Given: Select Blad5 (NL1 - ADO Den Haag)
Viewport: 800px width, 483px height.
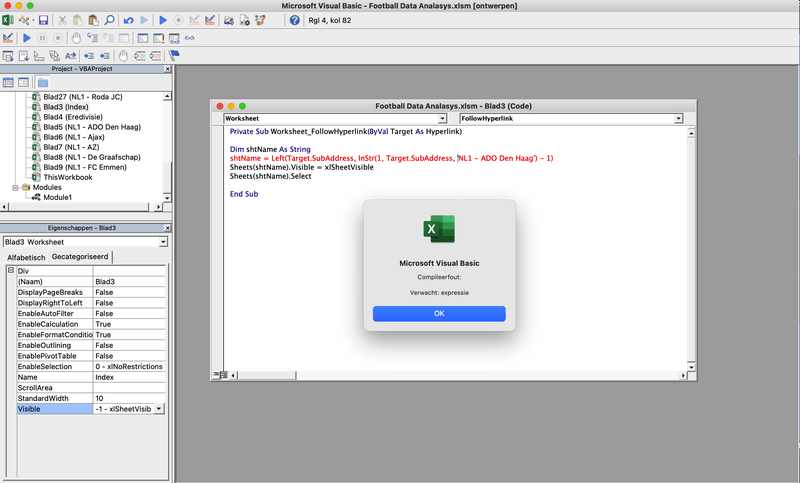Looking at the screenshot, I should (92, 127).
